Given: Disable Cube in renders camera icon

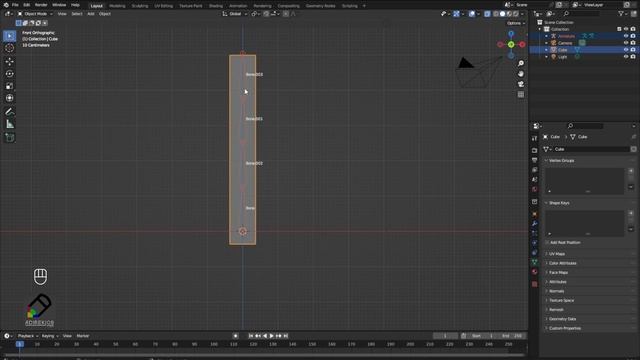Looking at the screenshot, I should pos(633,50).
